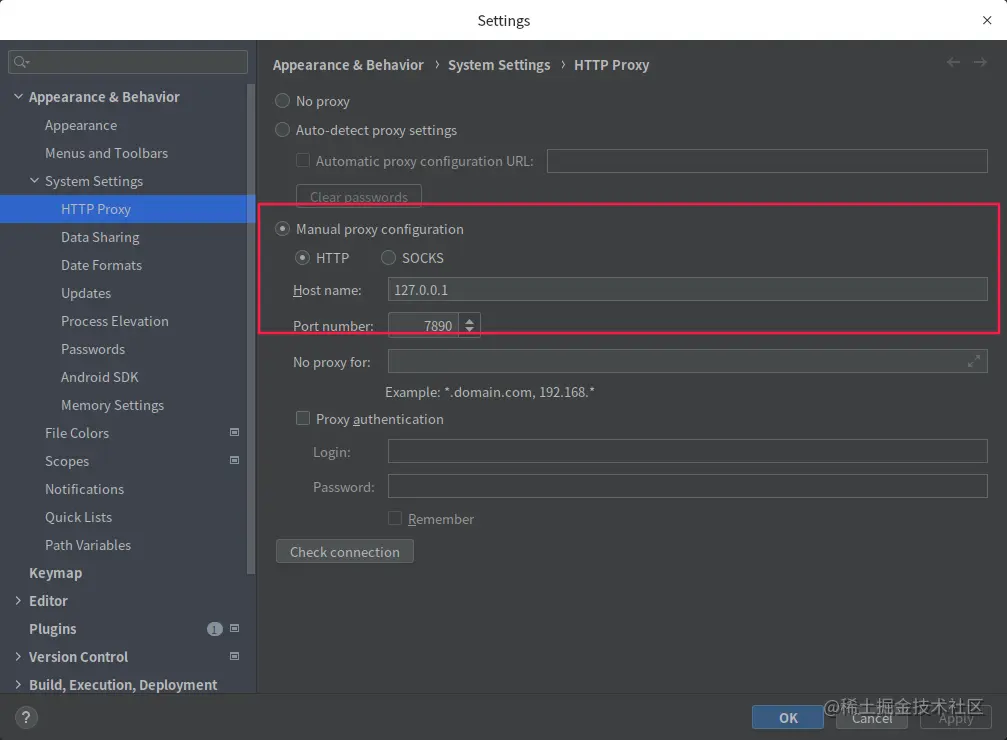Click the Port number field
The width and height of the screenshot is (1007, 740).
coord(423,326)
